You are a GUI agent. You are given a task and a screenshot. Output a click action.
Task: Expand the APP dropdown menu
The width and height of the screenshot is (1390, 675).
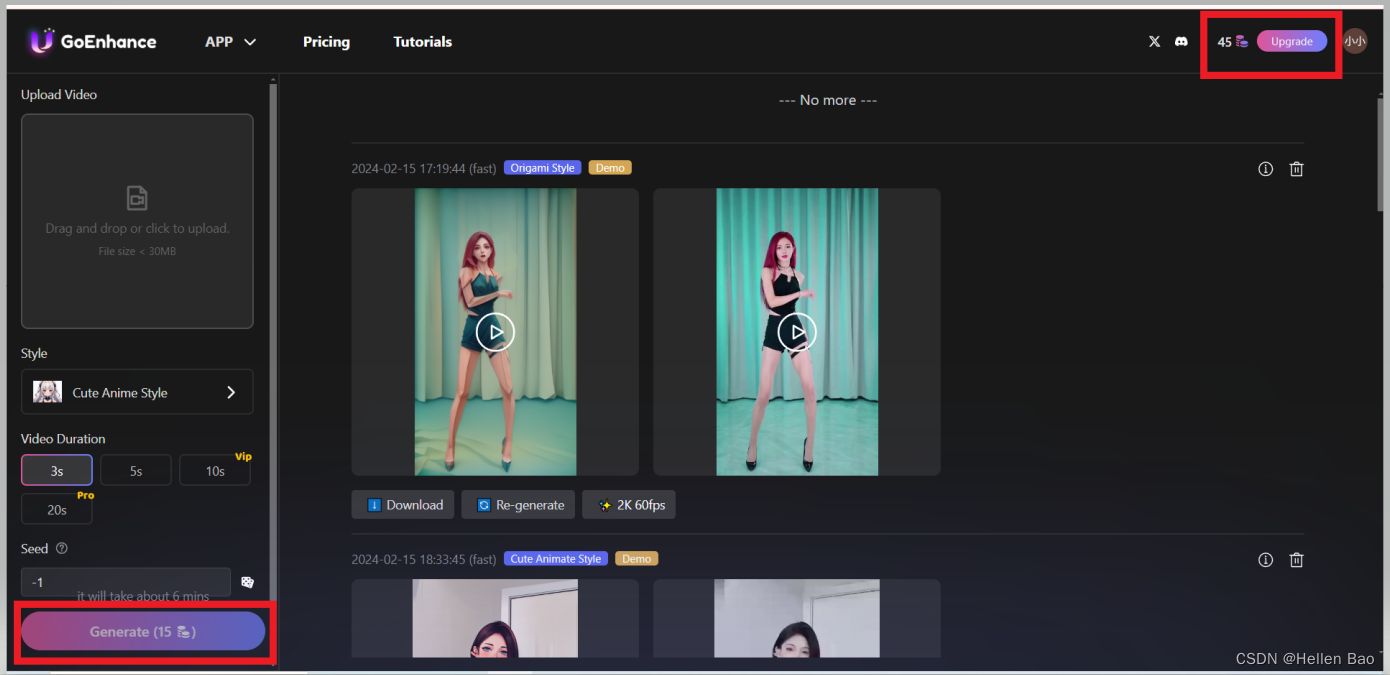point(230,42)
